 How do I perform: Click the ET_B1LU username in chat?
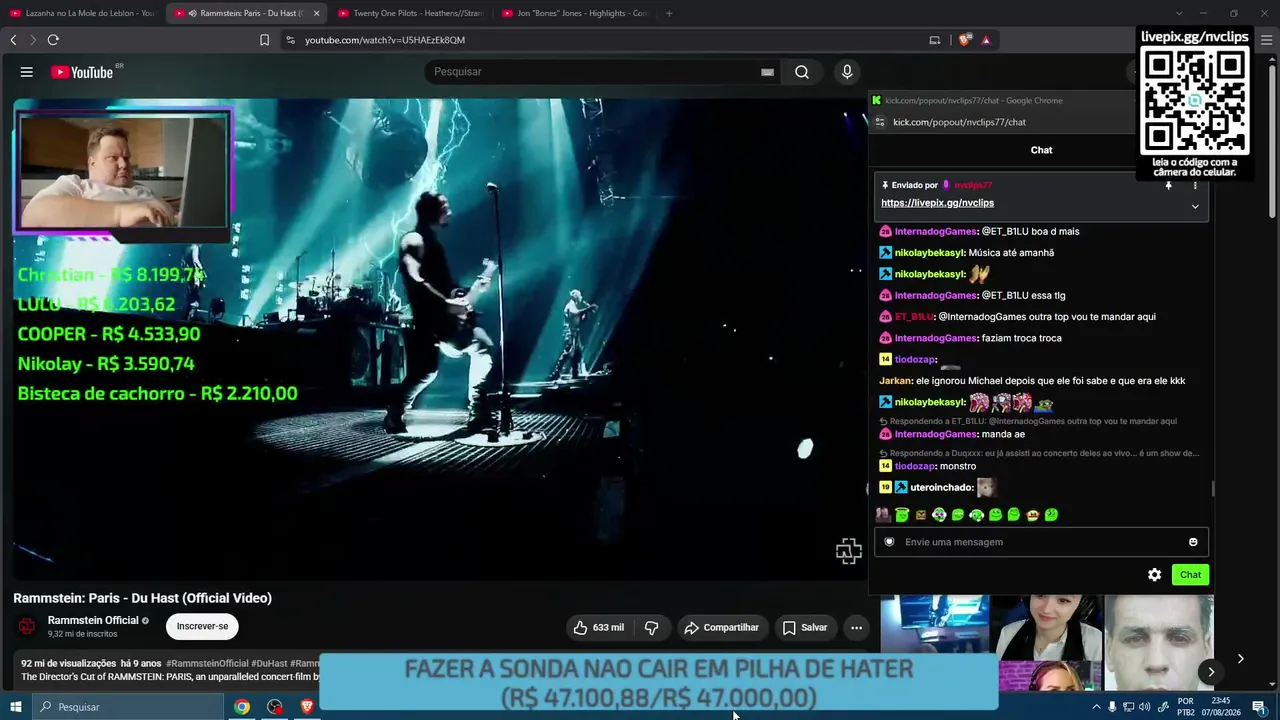point(913,317)
